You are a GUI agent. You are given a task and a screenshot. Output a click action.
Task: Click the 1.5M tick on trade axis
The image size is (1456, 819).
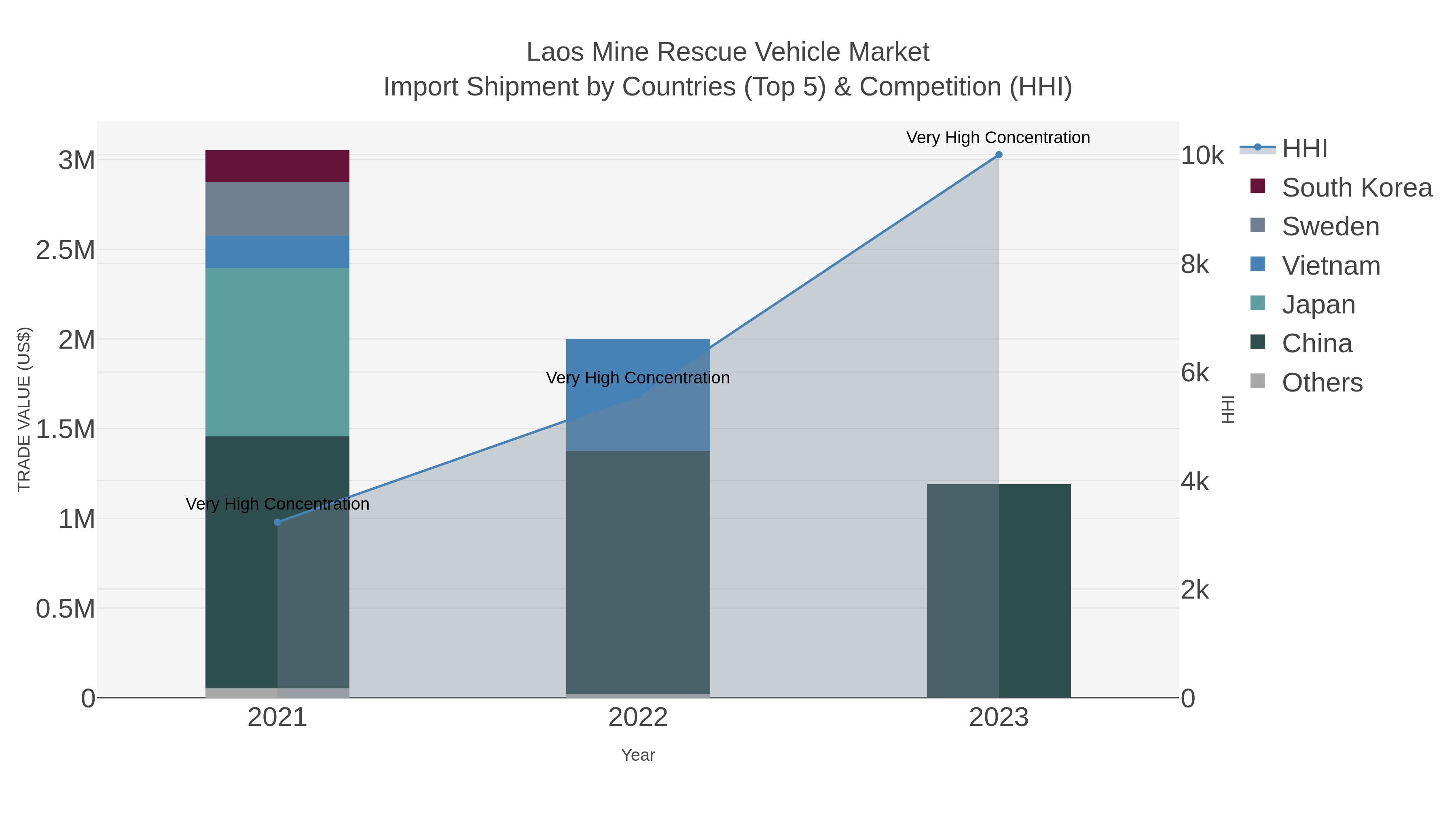[x=66, y=430]
